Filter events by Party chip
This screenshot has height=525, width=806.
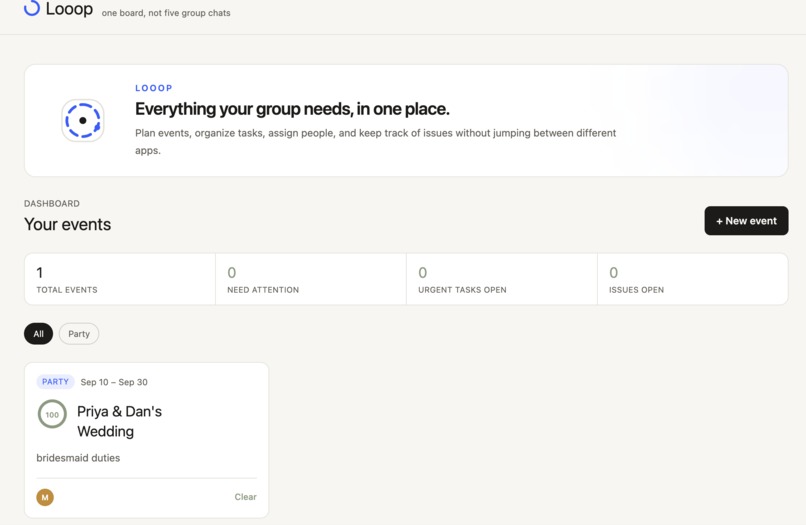pyautogui.click(x=79, y=334)
